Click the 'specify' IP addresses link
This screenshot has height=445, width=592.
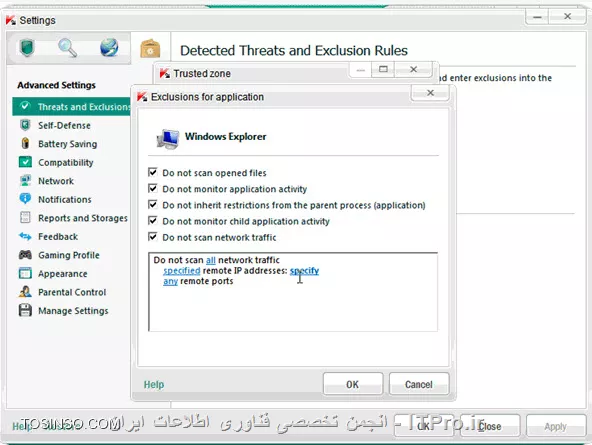point(304,271)
